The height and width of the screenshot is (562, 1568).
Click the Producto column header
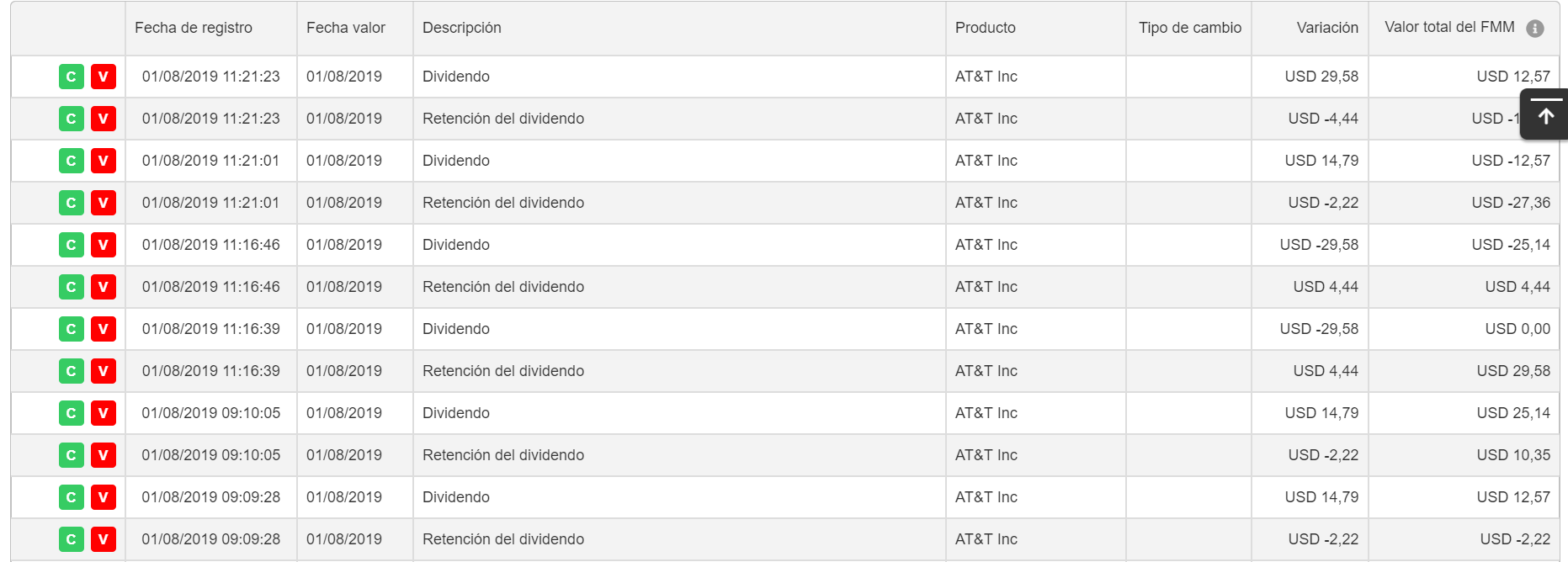tap(986, 28)
